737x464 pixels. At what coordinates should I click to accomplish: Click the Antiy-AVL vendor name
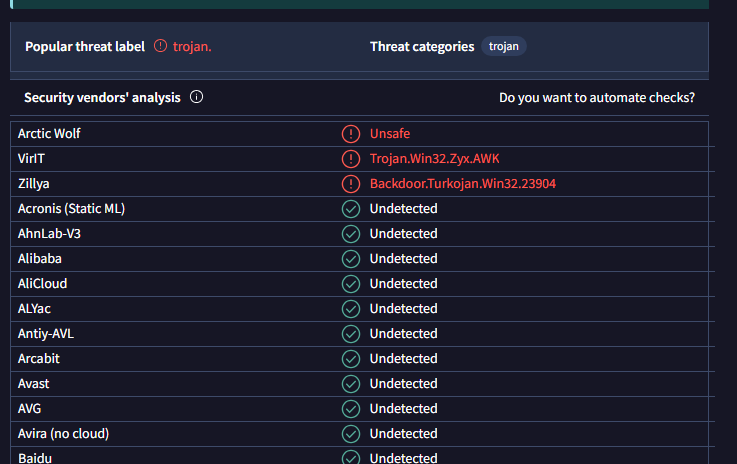pos(46,334)
